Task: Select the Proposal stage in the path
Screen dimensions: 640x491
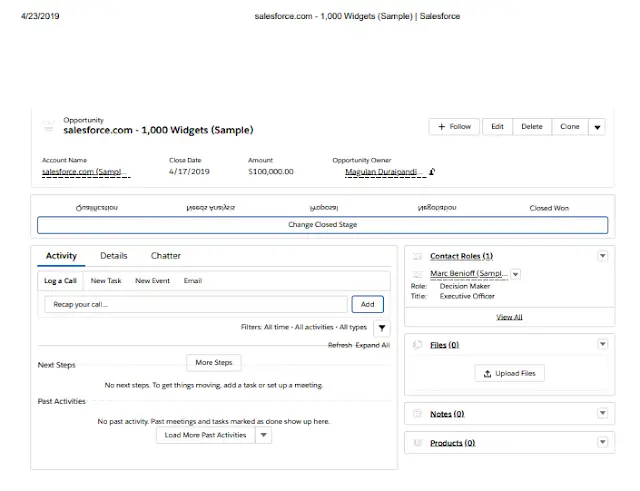Action: point(324,208)
